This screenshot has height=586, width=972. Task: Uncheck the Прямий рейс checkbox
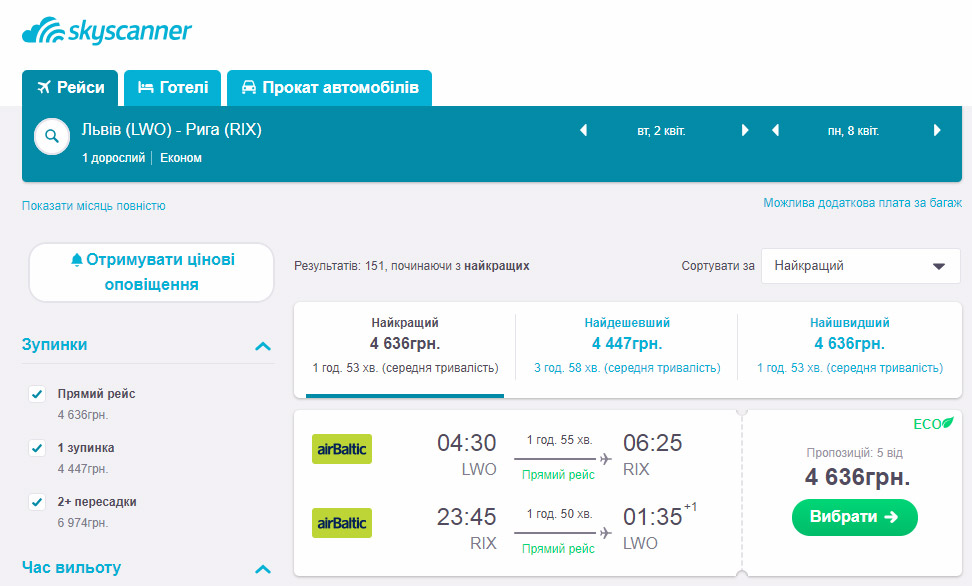pyautogui.click(x=37, y=394)
